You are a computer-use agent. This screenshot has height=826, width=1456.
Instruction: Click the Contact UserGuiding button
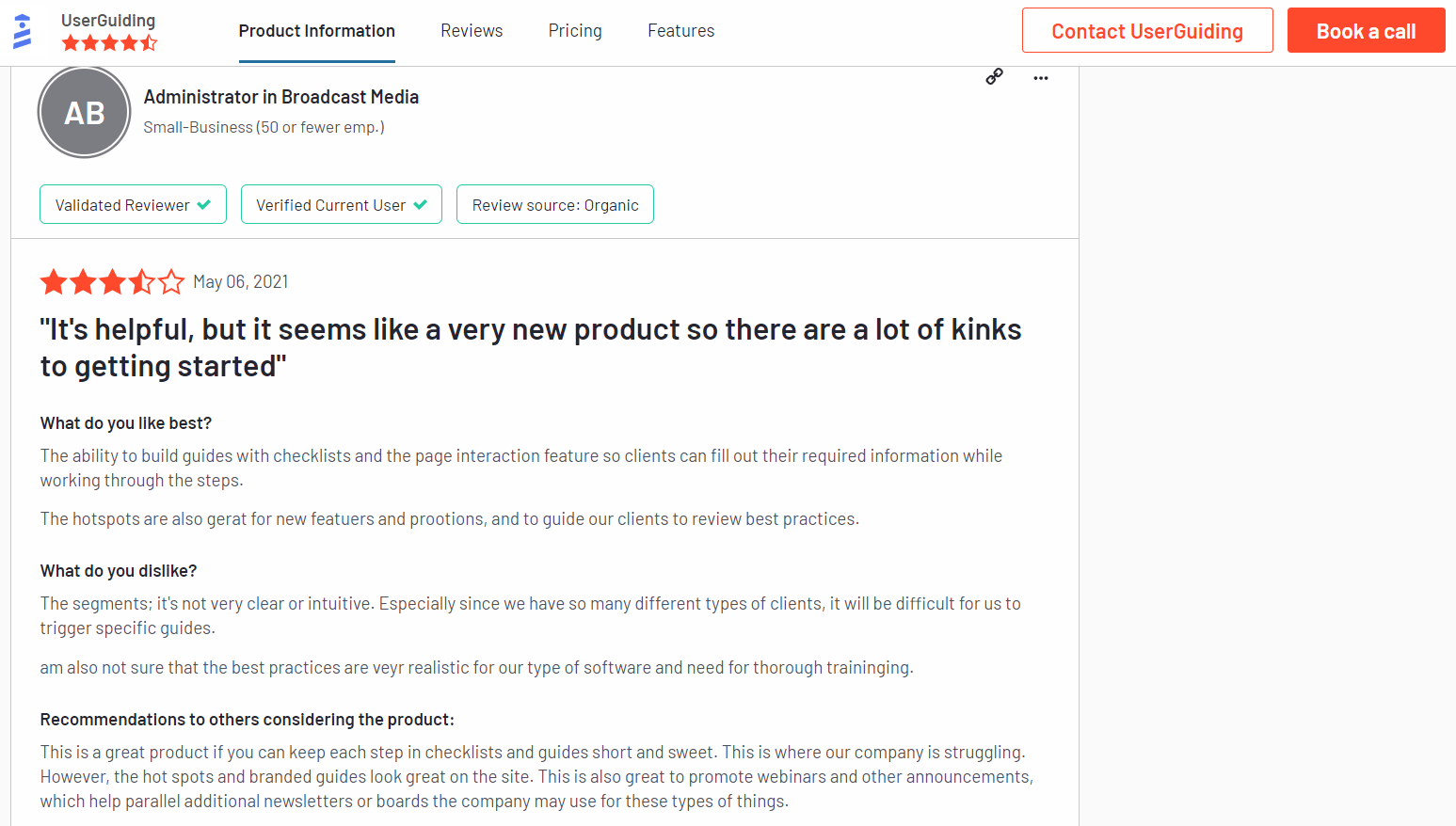point(1147,31)
